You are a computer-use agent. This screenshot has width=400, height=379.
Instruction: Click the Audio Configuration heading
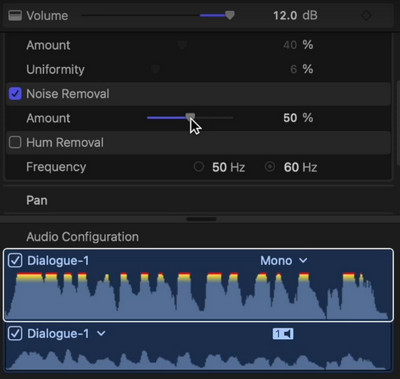(x=82, y=237)
